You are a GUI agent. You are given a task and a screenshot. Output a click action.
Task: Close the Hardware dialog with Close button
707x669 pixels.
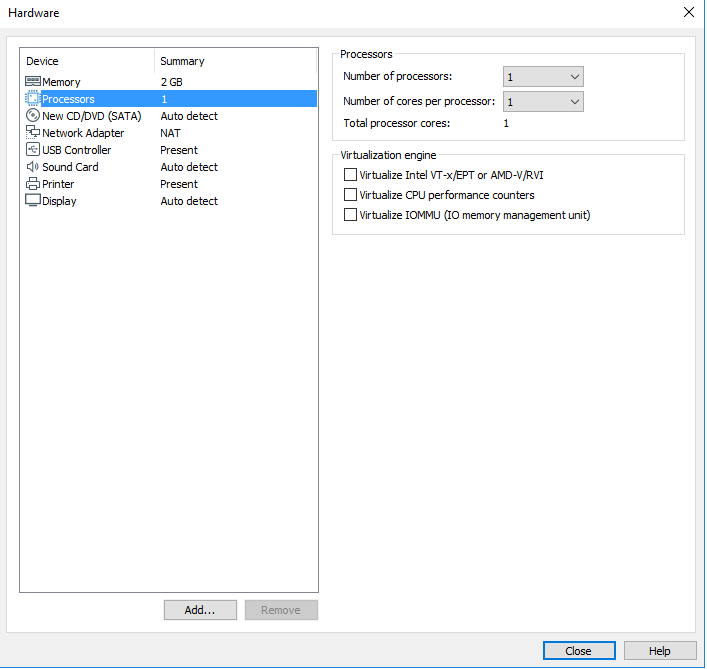[579, 651]
